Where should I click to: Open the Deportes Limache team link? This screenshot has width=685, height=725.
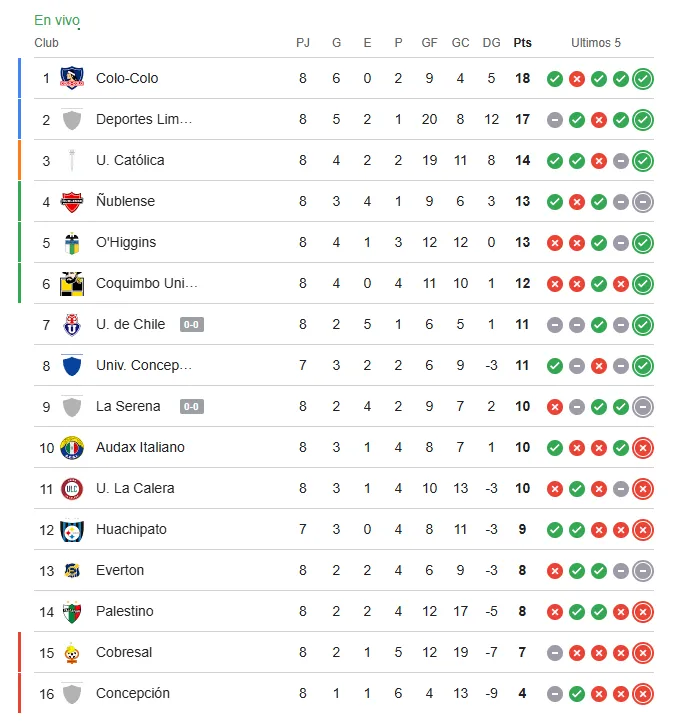click(144, 120)
